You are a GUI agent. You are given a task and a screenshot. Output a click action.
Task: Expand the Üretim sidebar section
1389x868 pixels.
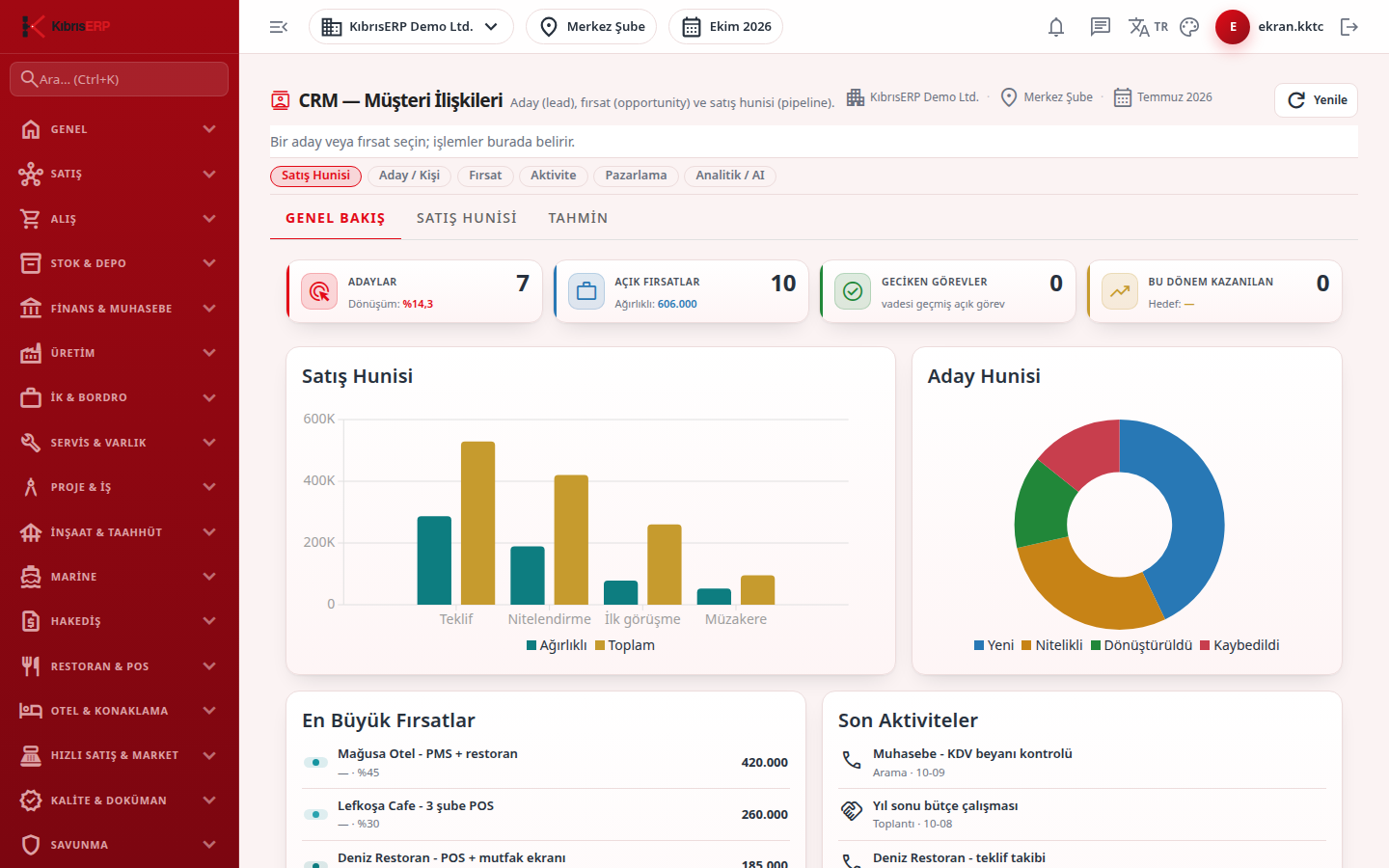(120, 353)
